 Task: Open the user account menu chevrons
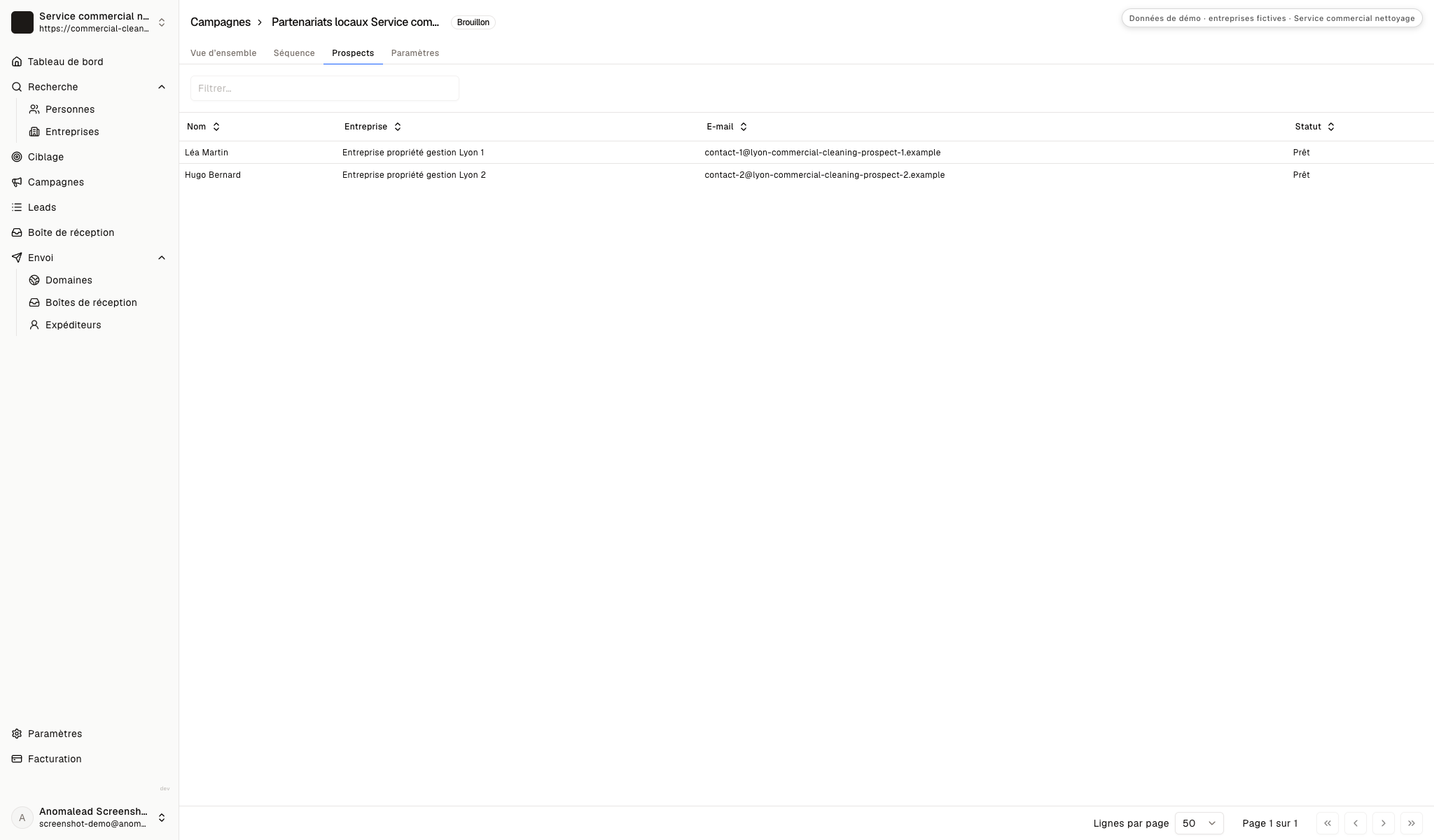click(x=162, y=818)
